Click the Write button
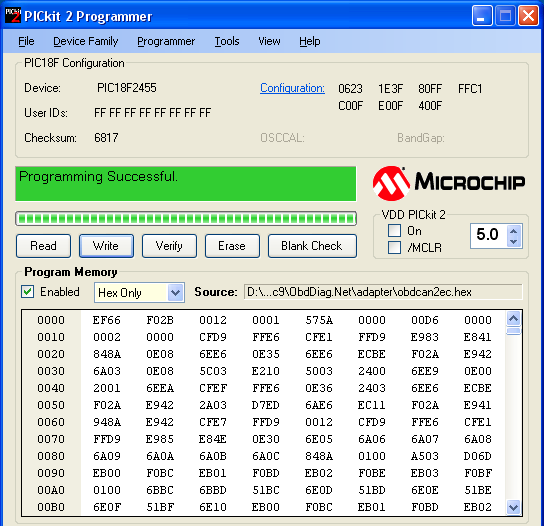544x526 pixels. (x=106, y=246)
